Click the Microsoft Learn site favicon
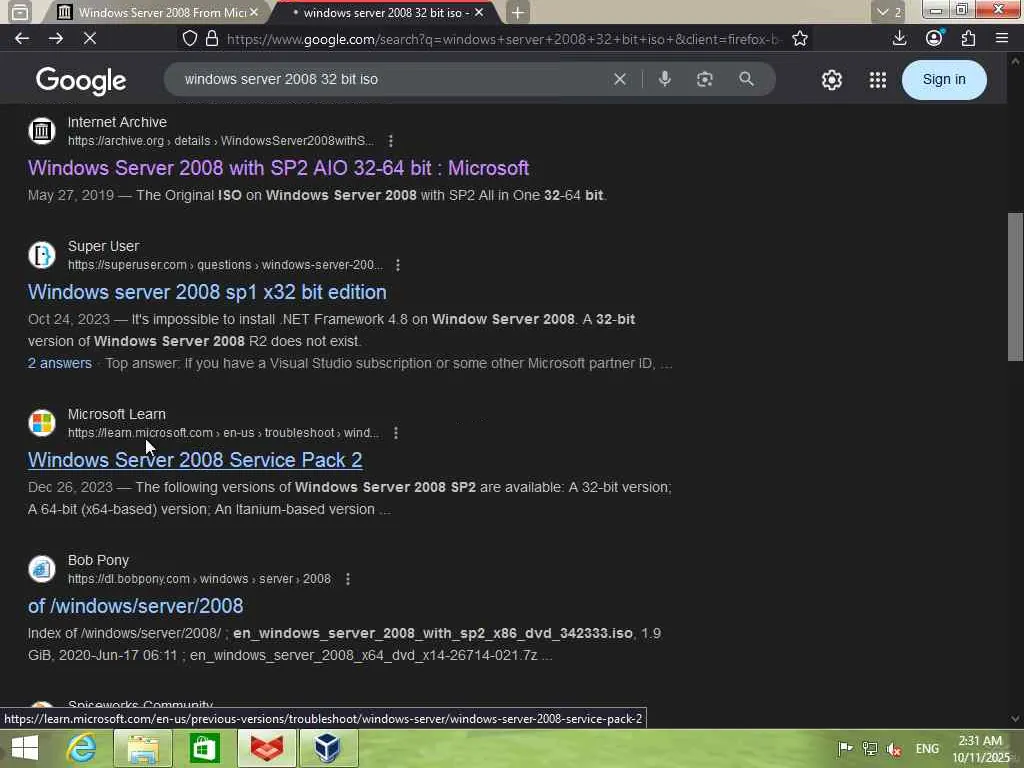The width and height of the screenshot is (1024, 768). 42,423
